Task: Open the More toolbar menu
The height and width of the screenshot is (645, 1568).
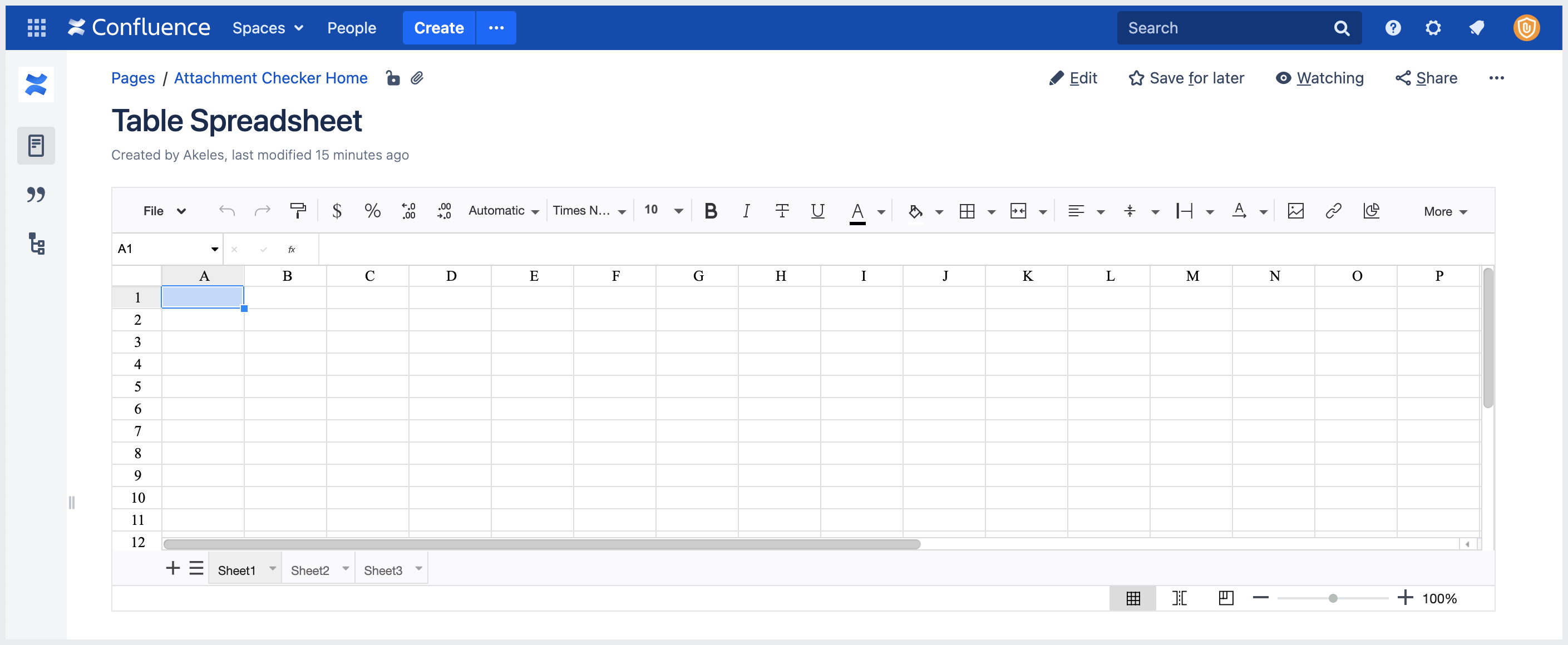Action: pyautogui.click(x=1444, y=211)
